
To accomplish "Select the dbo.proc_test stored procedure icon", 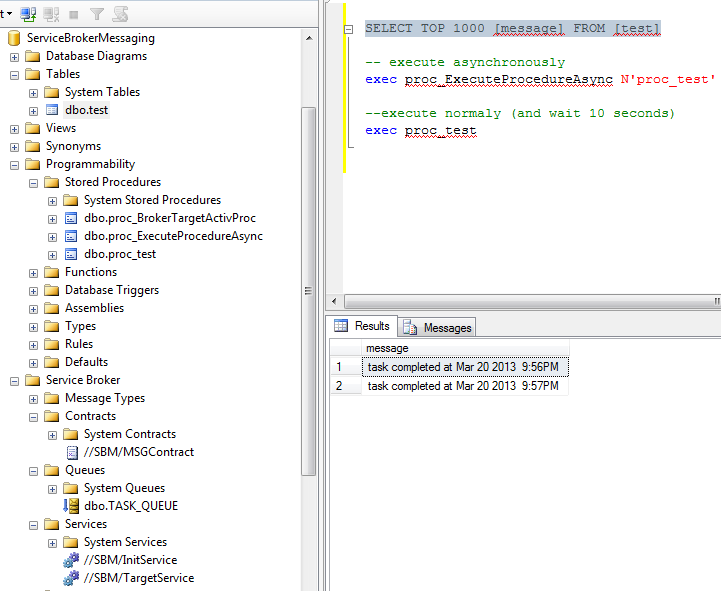I will [x=71, y=254].
